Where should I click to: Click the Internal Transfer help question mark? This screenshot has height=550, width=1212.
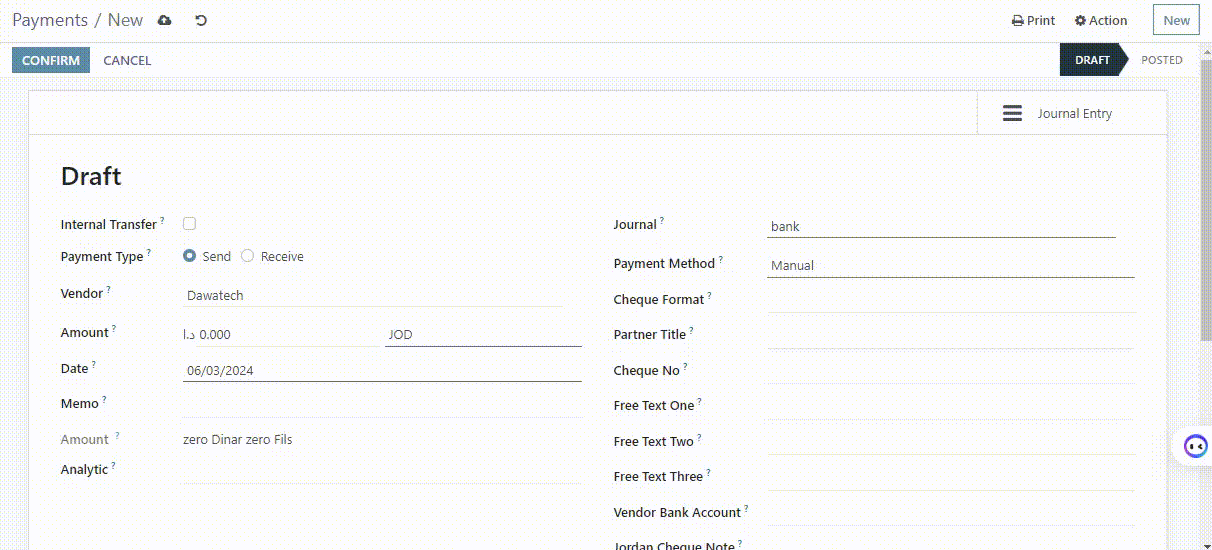pyautogui.click(x=162, y=219)
